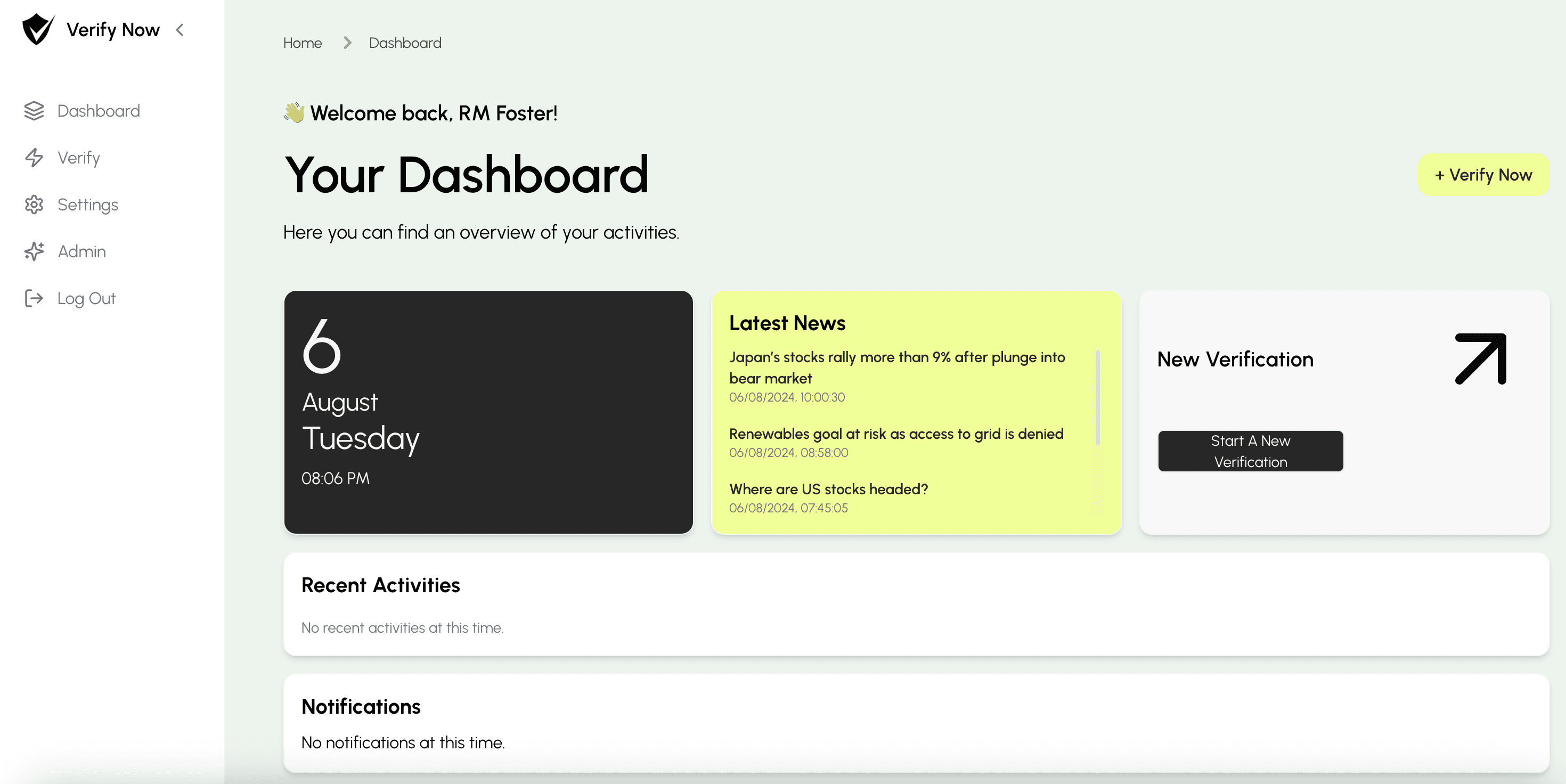Click the Dashboard breadcrumb link
This screenshot has width=1566, height=784.
point(405,43)
